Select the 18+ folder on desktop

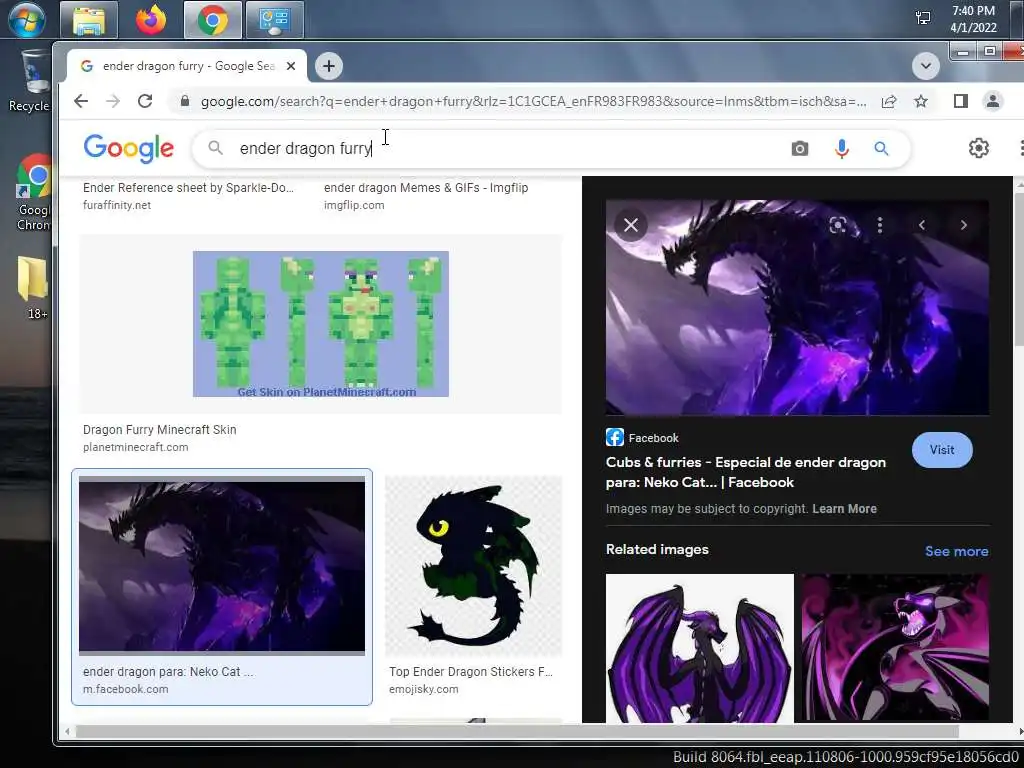[34, 287]
